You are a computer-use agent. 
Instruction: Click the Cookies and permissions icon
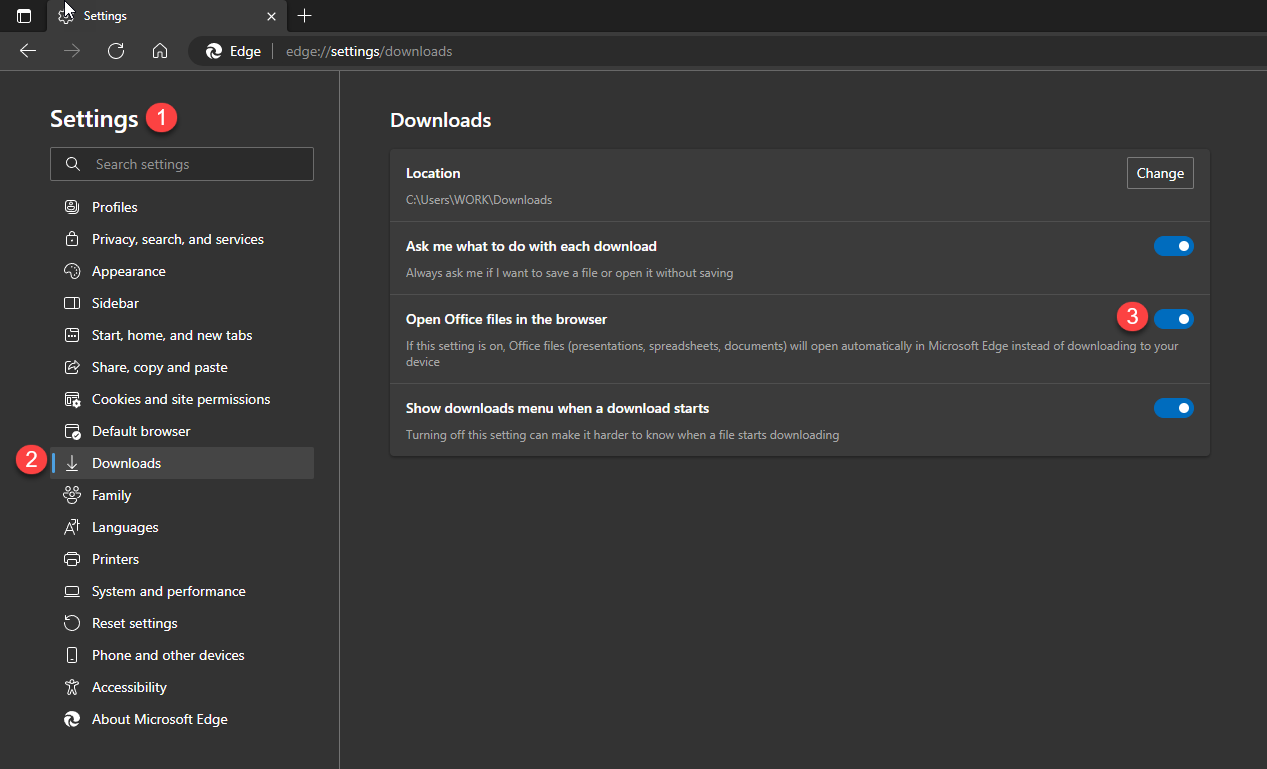72,399
